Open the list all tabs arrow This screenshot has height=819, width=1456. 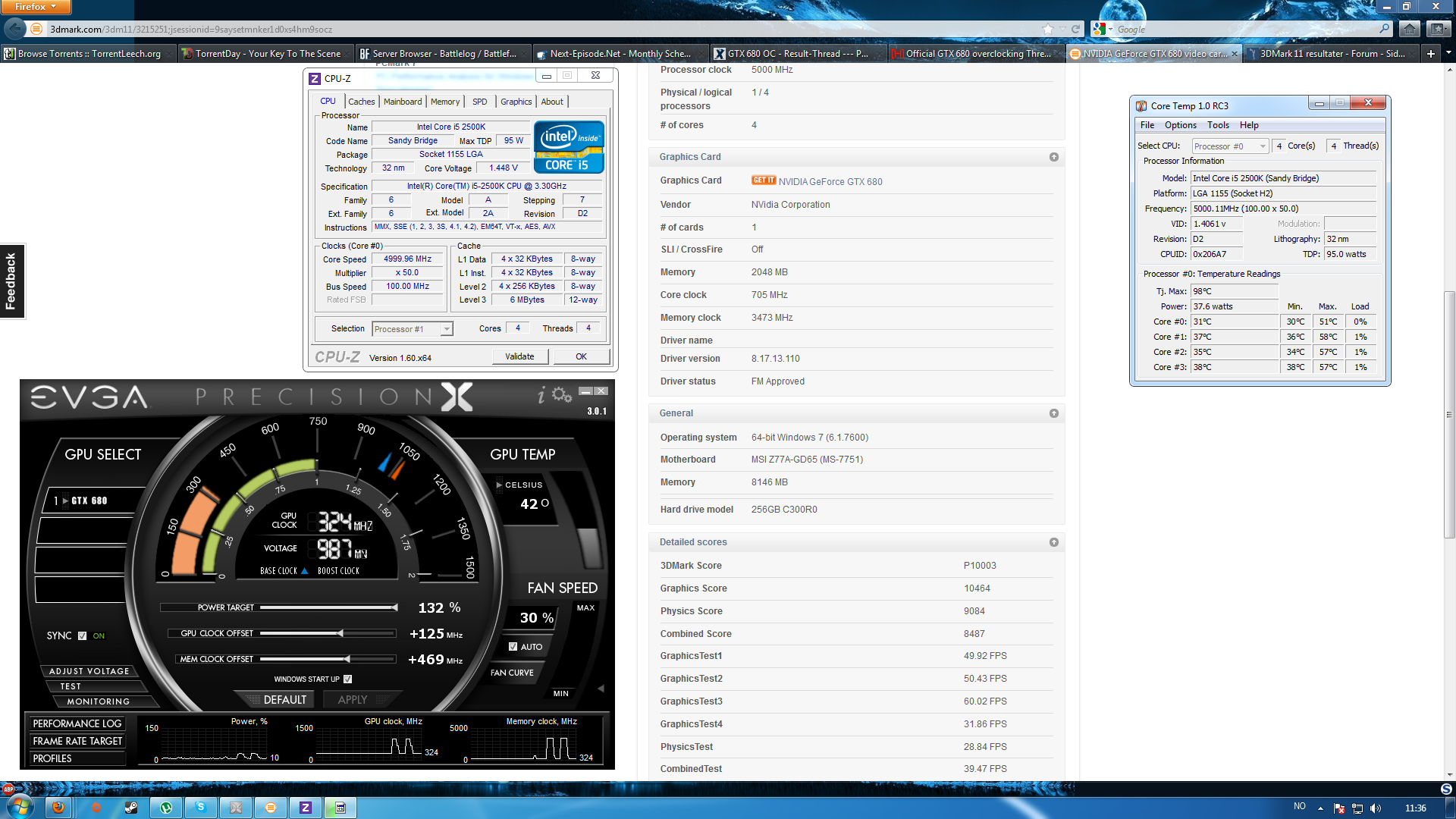pos(1448,53)
